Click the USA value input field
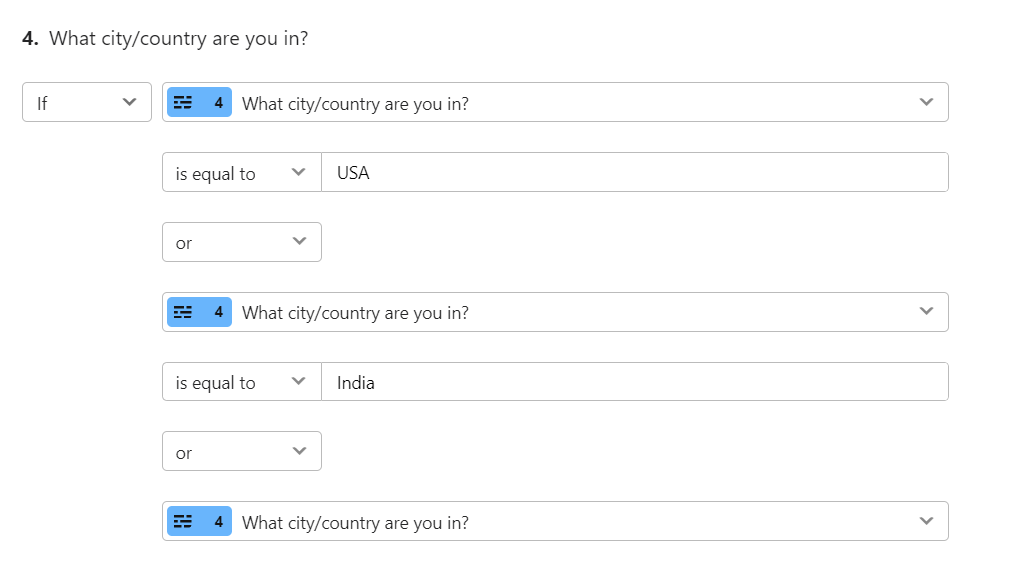The height and width of the screenshot is (562, 1012). click(x=635, y=172)
